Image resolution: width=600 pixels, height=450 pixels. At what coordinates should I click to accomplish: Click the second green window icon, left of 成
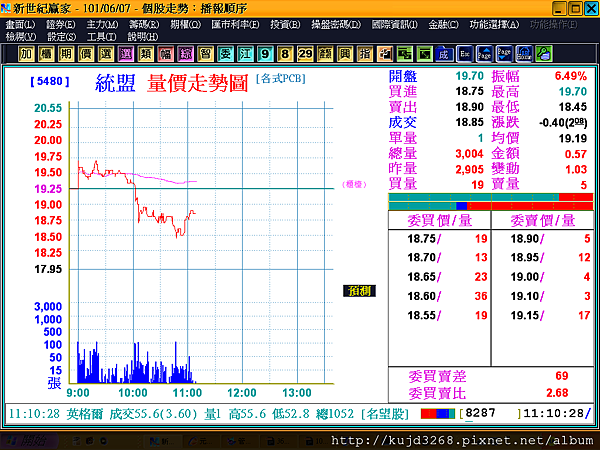(424, 54)
